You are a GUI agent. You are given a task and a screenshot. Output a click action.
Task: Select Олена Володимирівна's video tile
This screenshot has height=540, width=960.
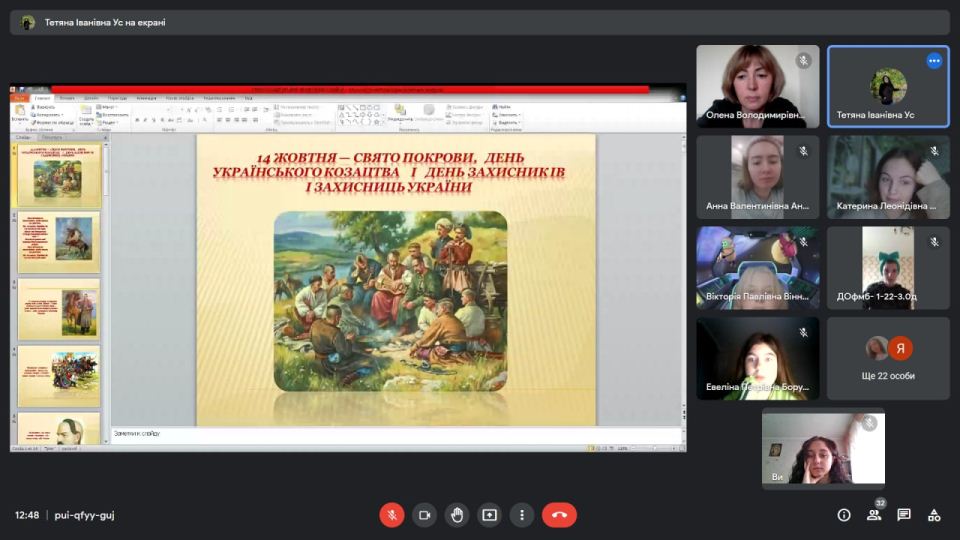coord(757,86)
